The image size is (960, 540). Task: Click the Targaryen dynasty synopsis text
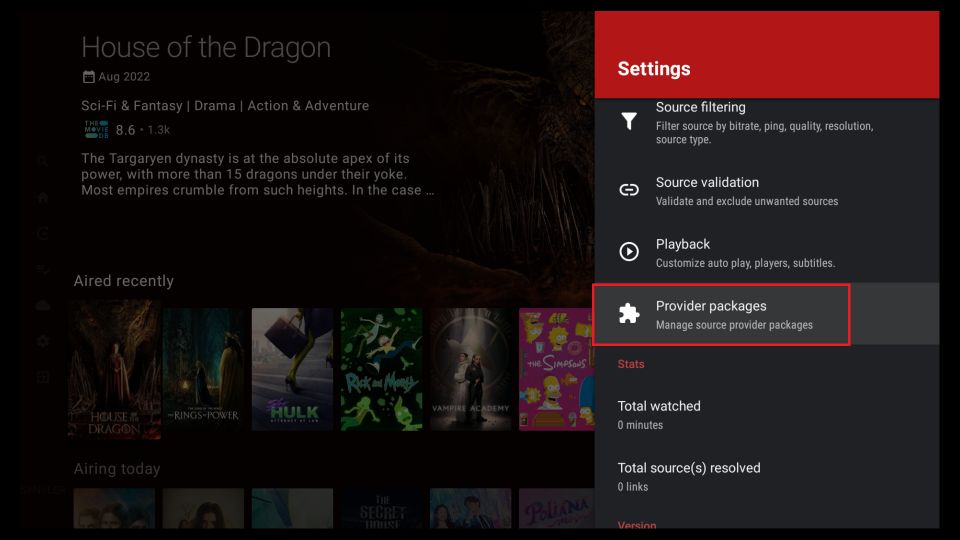257,174
